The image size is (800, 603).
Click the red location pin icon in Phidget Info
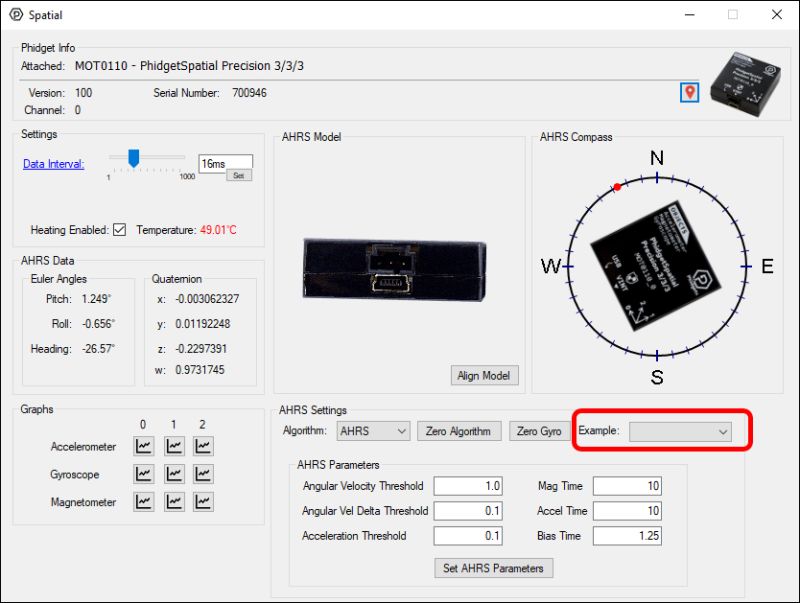click(688, 92)
